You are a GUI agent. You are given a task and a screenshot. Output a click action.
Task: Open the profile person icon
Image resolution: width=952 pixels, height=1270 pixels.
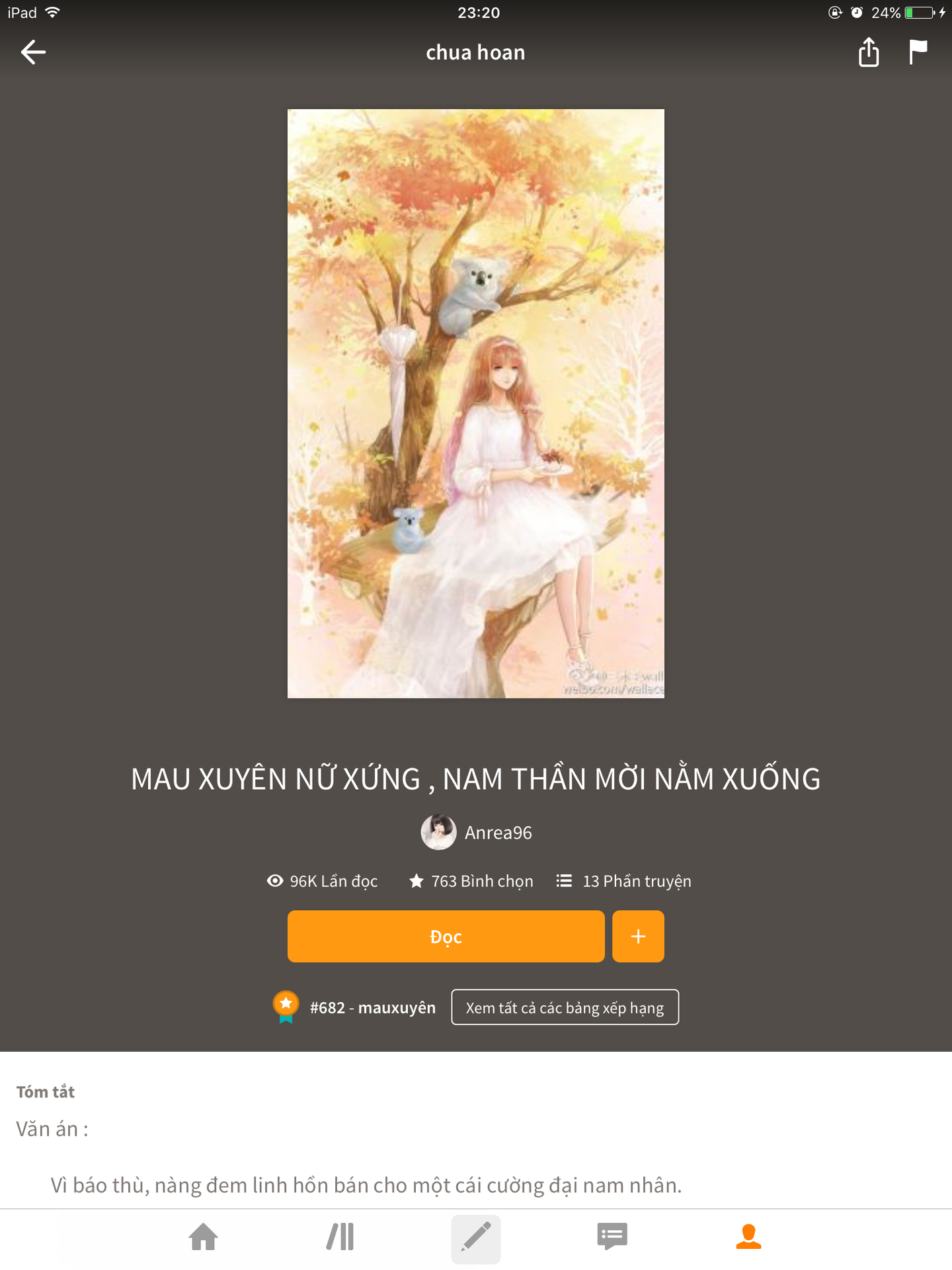click(748, 1237)
